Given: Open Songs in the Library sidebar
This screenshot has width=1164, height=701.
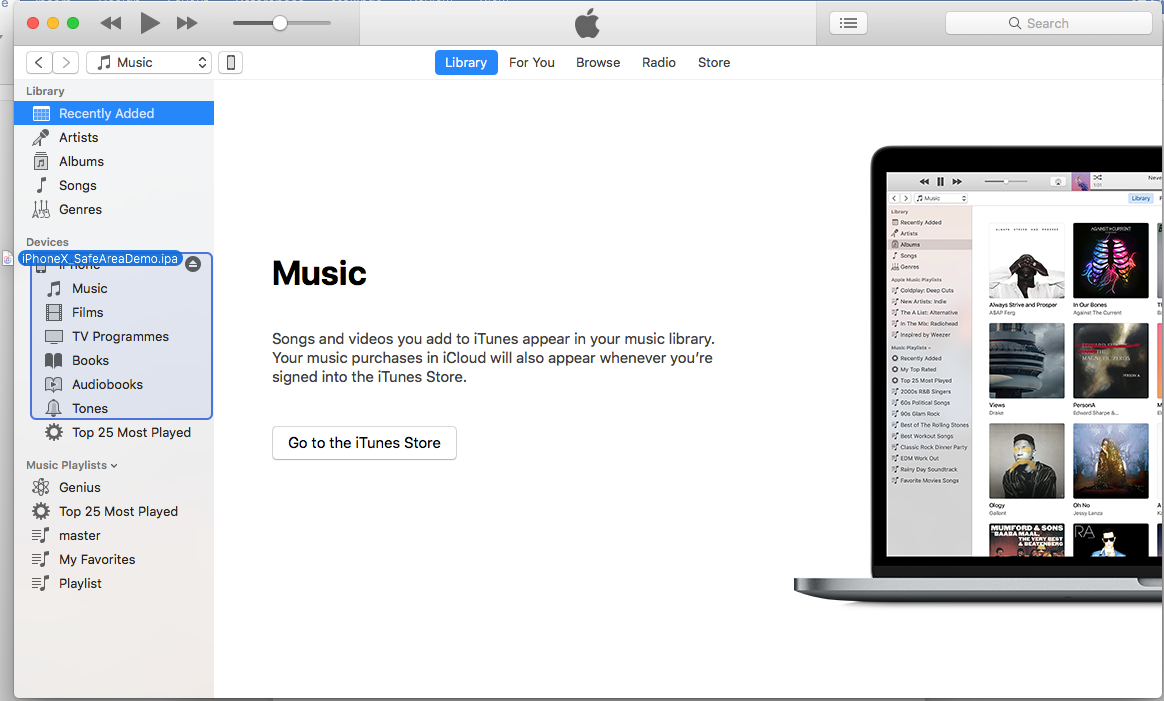Looking at the screenshot, I should (114, 186).
